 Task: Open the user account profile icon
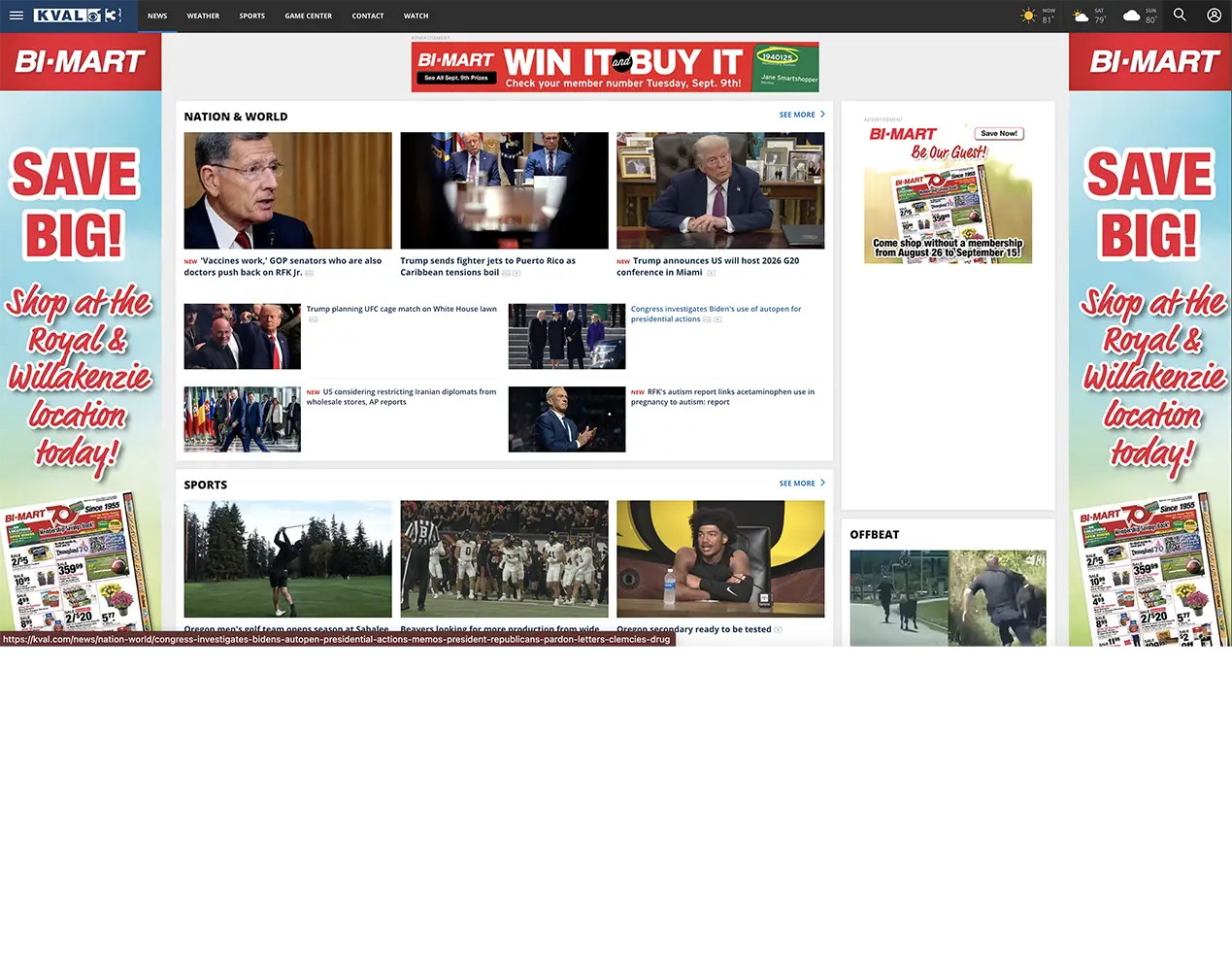point(1214,16)
